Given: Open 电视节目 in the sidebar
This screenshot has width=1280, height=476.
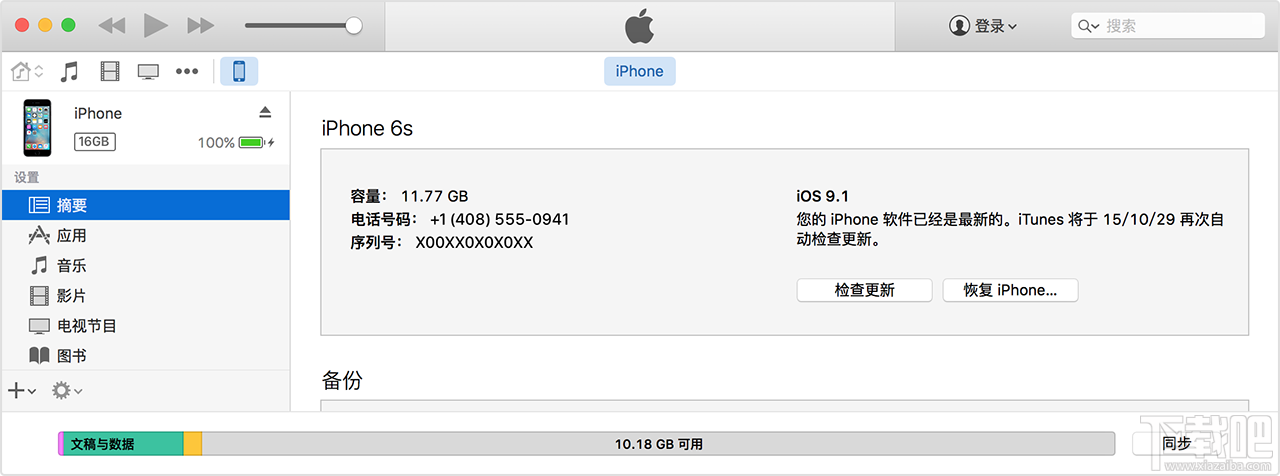Looking at the screenshot, I should pos(145,325).
